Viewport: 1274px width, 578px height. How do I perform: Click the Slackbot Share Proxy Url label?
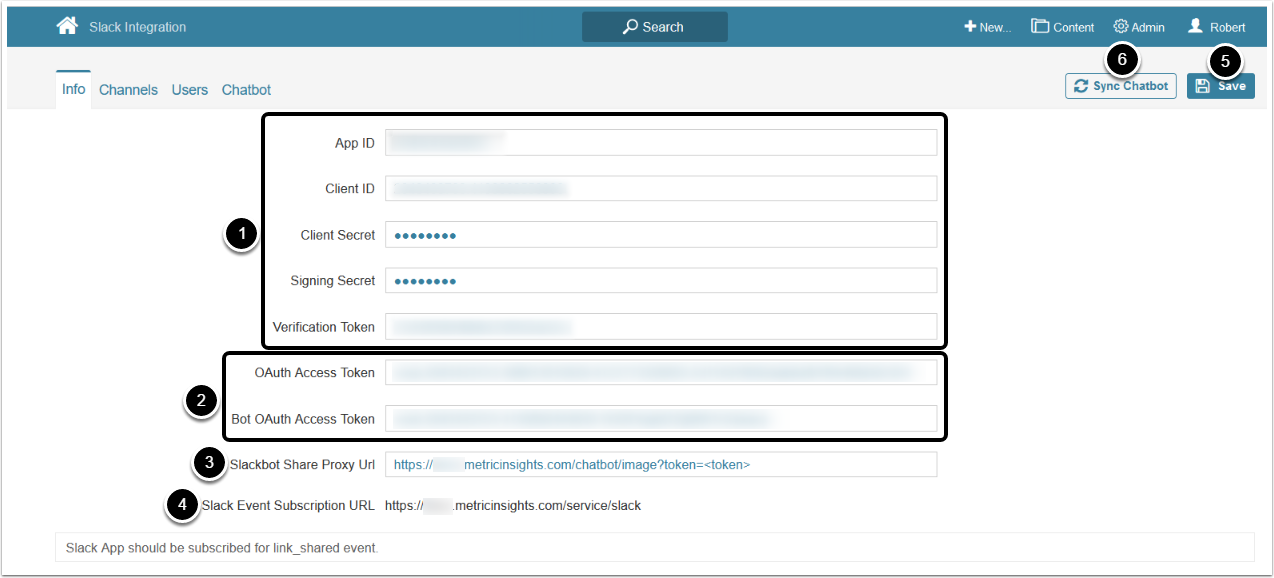(x=302, y=465)
